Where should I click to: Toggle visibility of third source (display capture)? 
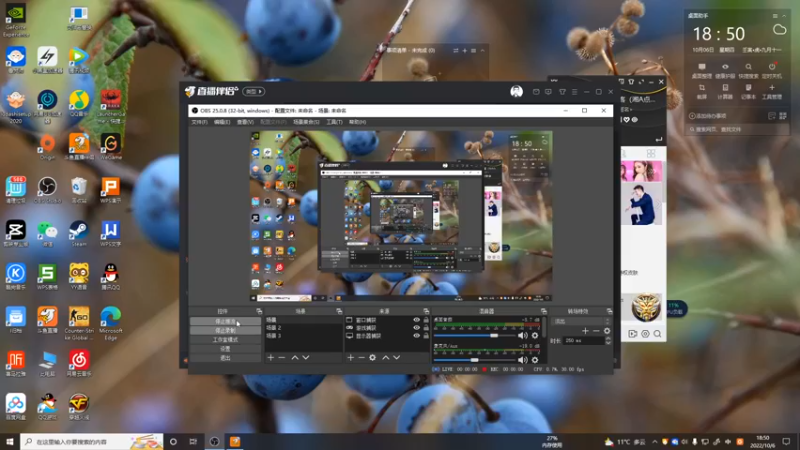416,336
